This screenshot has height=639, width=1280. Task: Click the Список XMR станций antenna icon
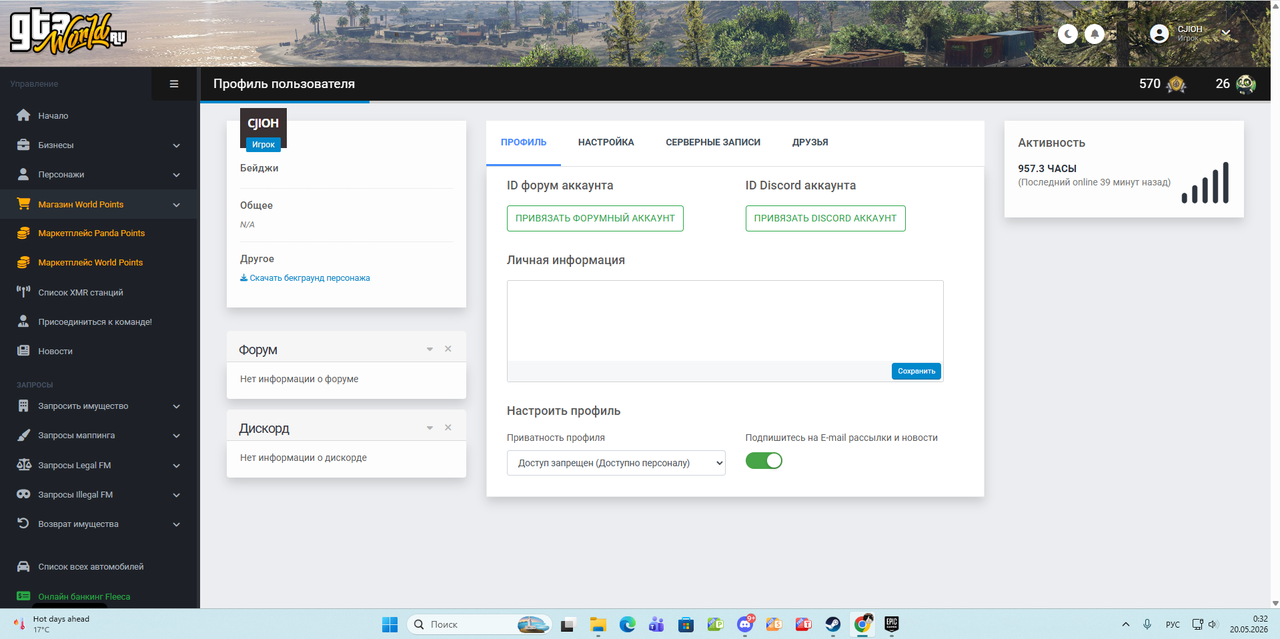(x=23, y=292)
